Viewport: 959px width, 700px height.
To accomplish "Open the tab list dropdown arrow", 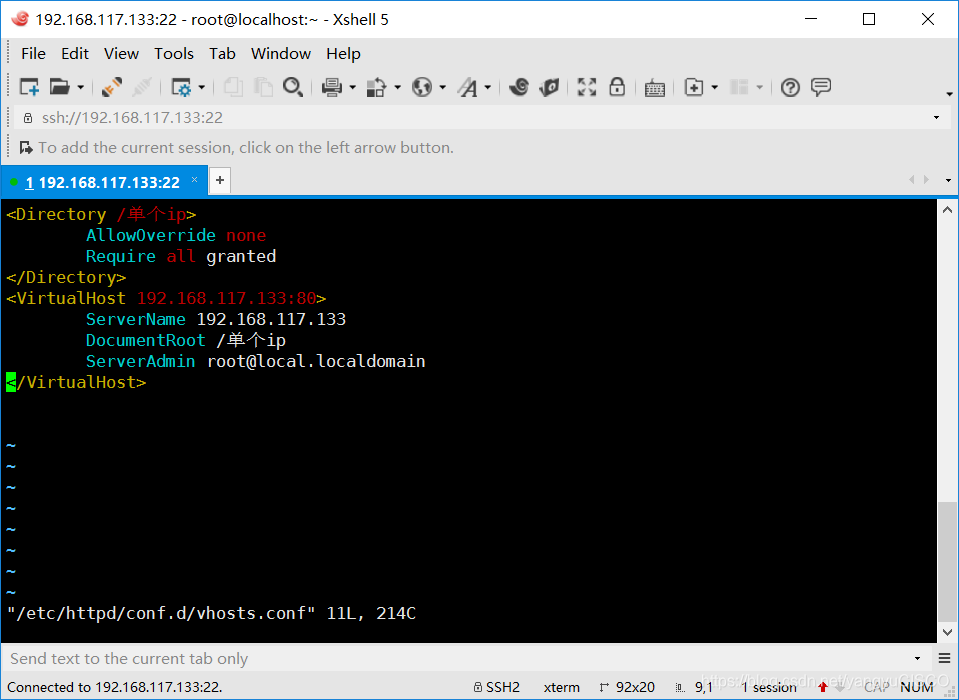I will pyautogui.click(x=949, y=180).
